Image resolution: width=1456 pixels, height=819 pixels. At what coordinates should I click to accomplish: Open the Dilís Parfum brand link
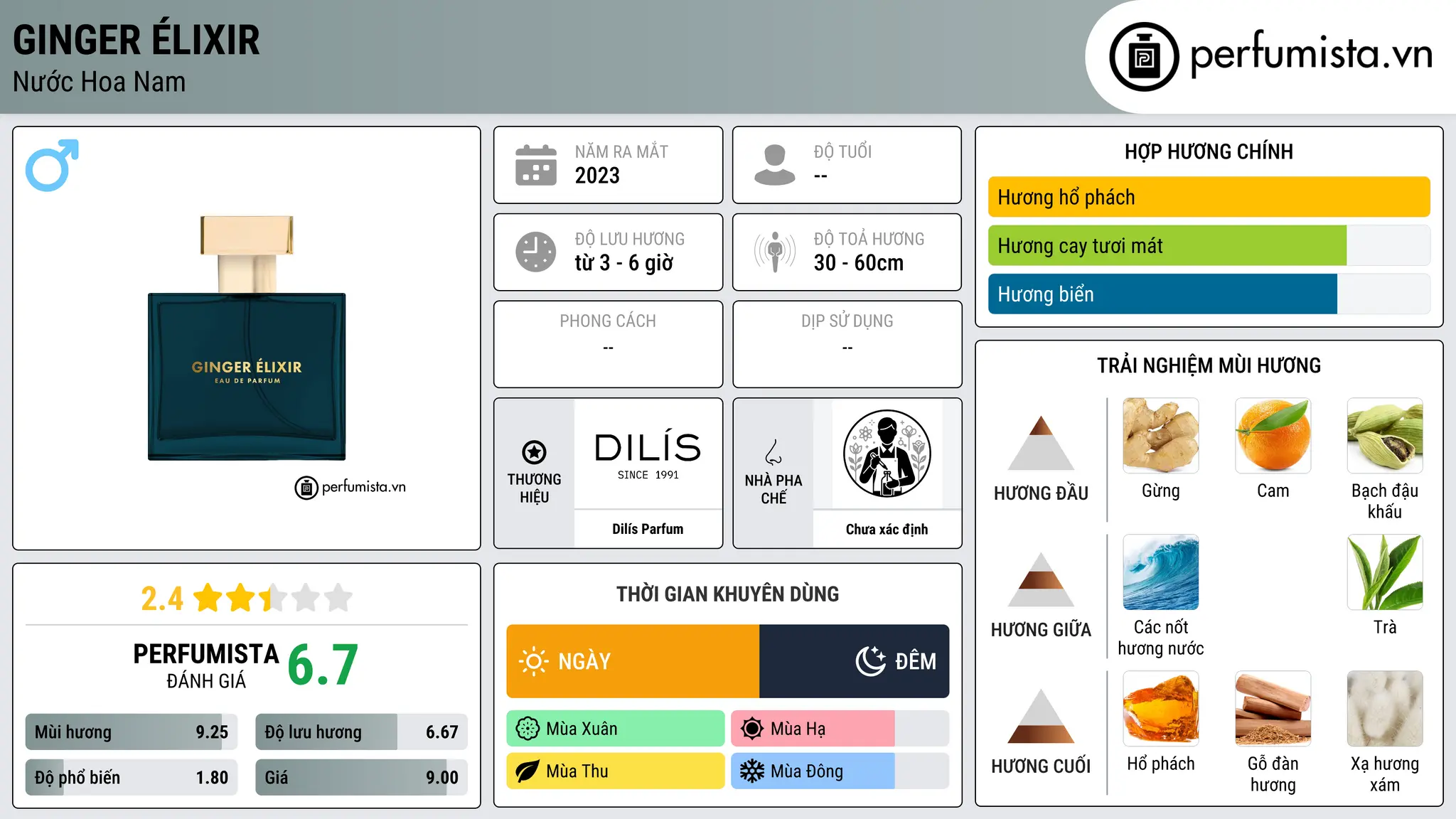[x=648, y=529]
